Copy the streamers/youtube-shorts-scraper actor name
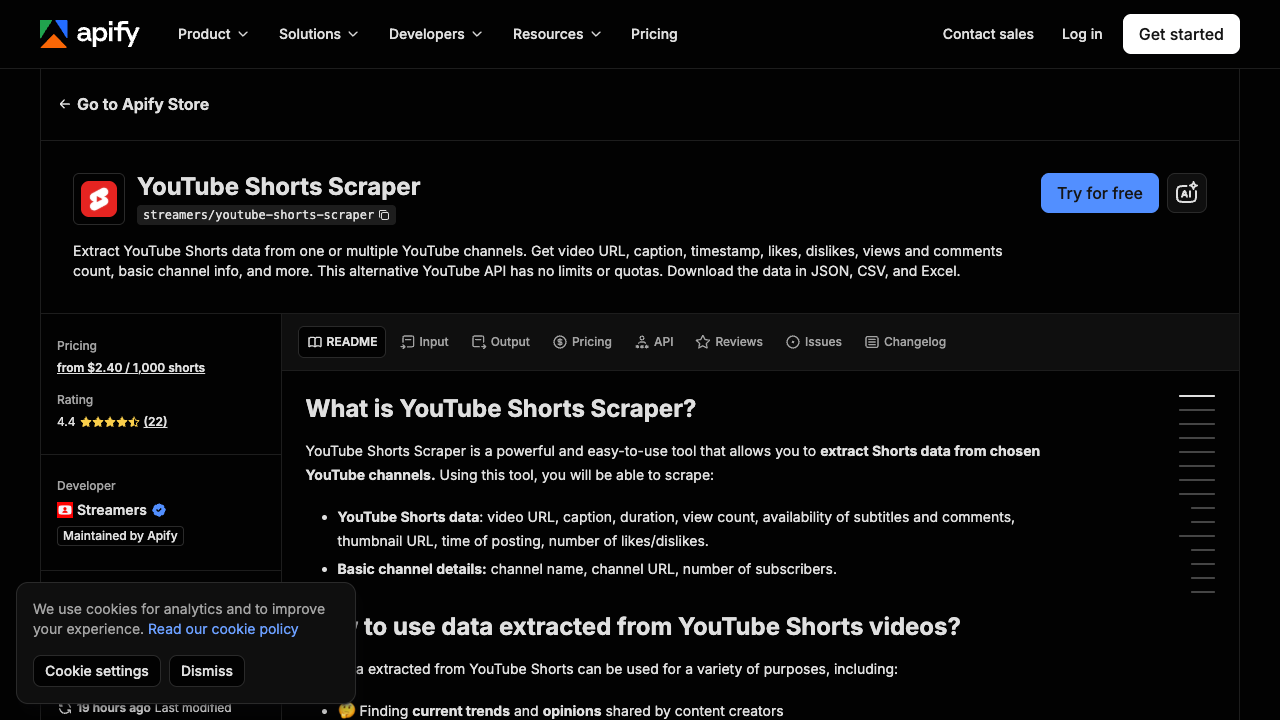This screenshot has width=1280, height=720. point(384,215)
